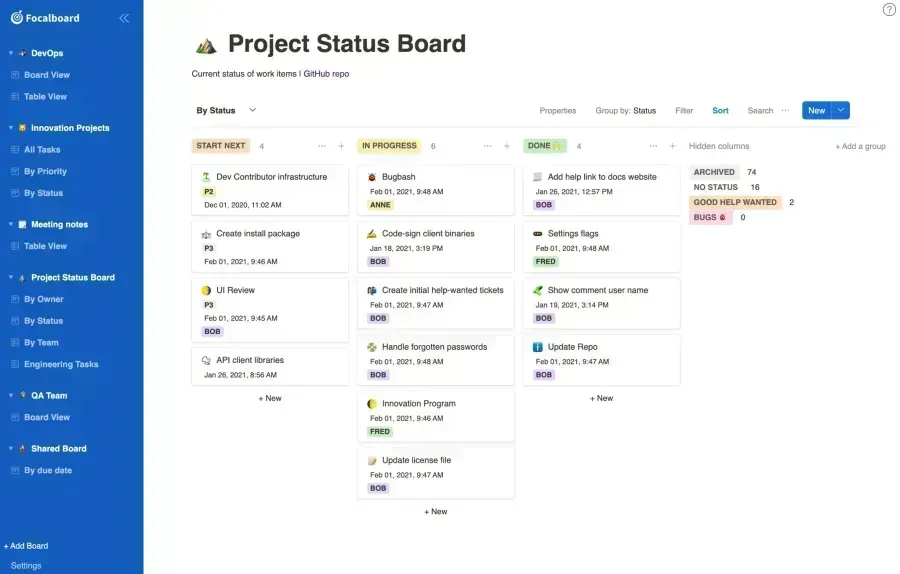Open the DONE column options ellipsis
Screen dimensions: 900x574
653,146
